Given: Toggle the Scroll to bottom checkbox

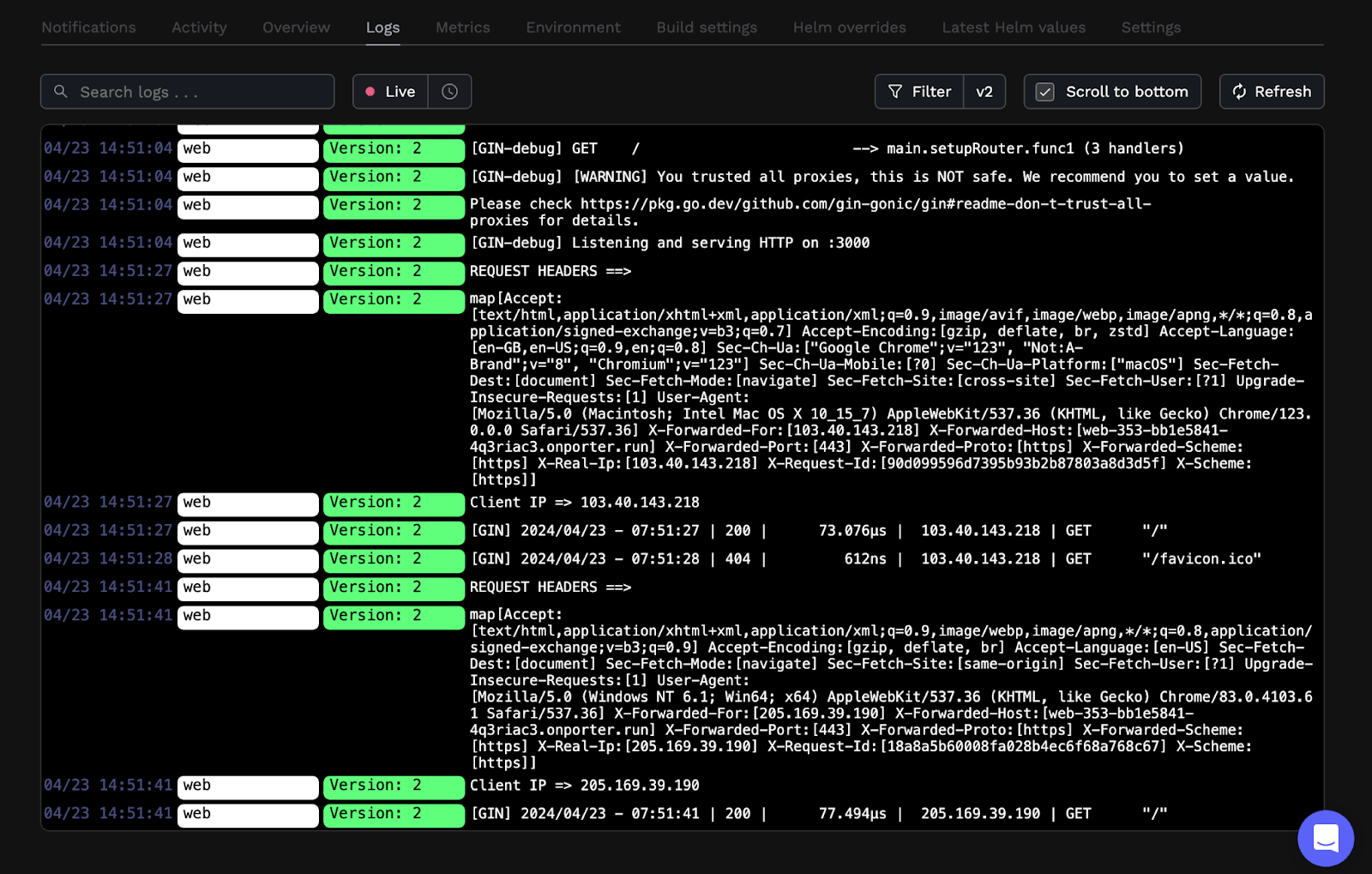Looking at the screenshot, I should coord(1044,92).
